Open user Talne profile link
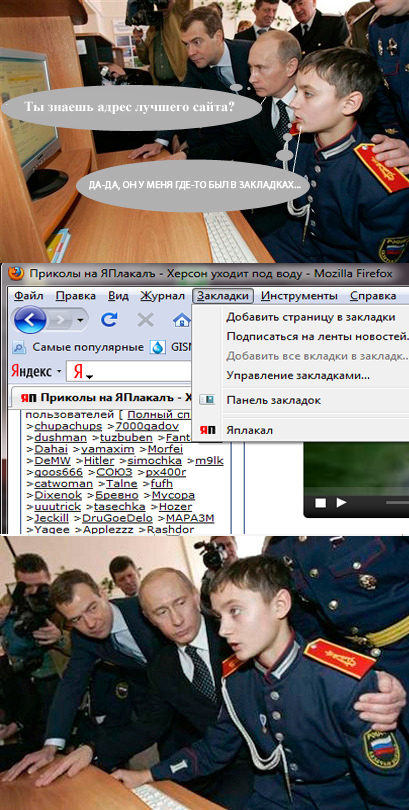The height and width of the screenshot is (810, 409). tap(122, 484)
